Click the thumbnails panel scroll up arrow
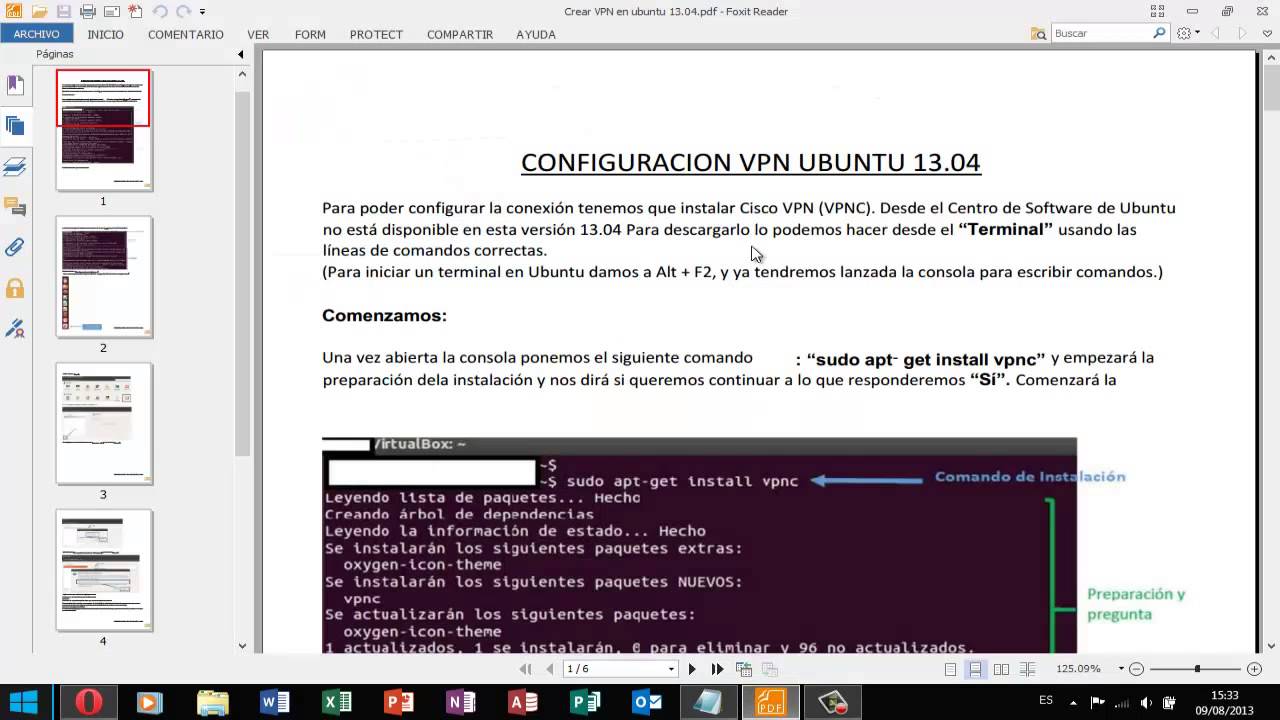The height and width of the screenshot is (720, 1280). 242,75
